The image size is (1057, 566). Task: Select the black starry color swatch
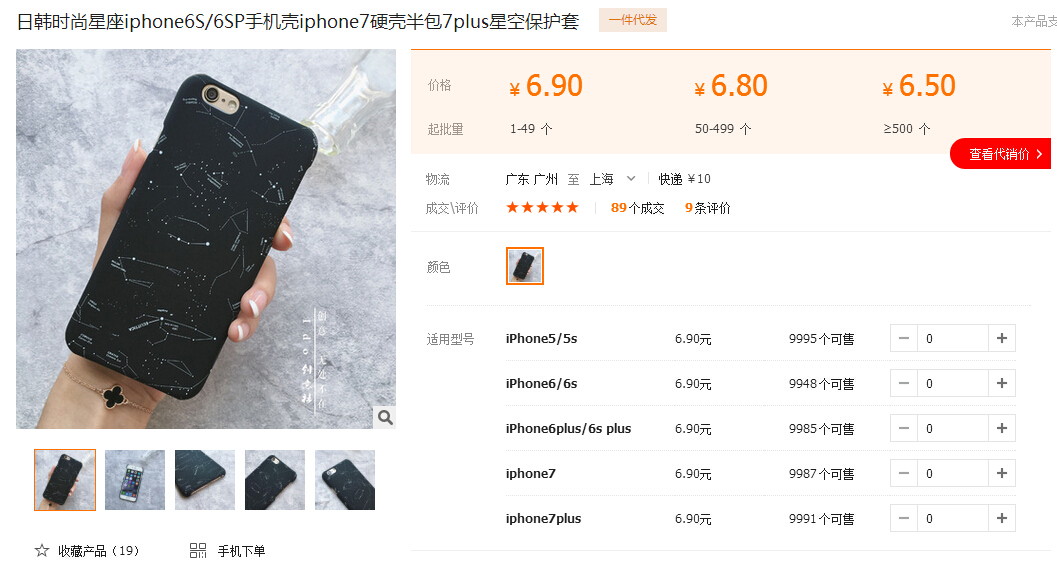tap(524, 266)
